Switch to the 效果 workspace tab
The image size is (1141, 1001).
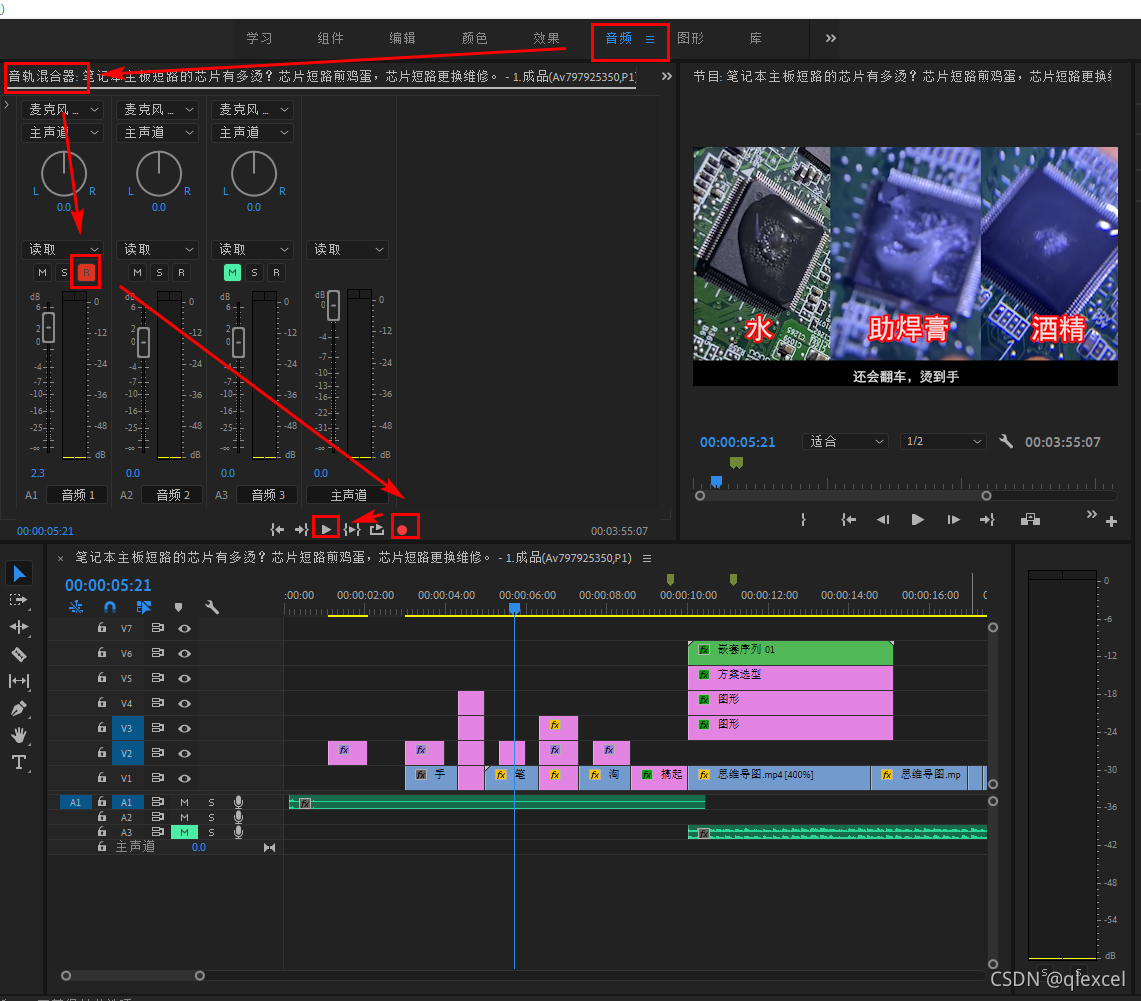pos(546,38)
